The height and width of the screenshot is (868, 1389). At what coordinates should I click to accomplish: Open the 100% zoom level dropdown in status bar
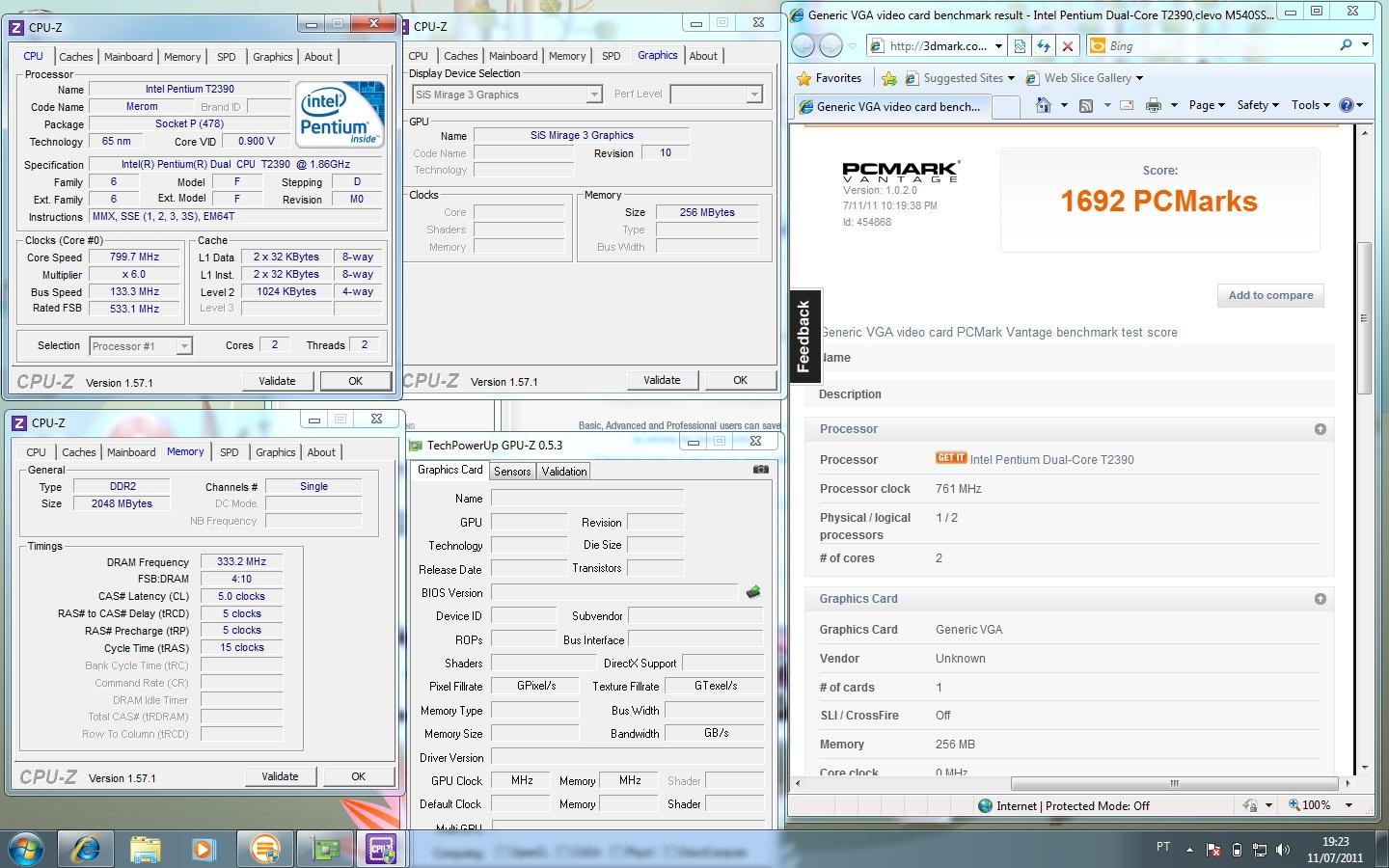click(1348, 805)
